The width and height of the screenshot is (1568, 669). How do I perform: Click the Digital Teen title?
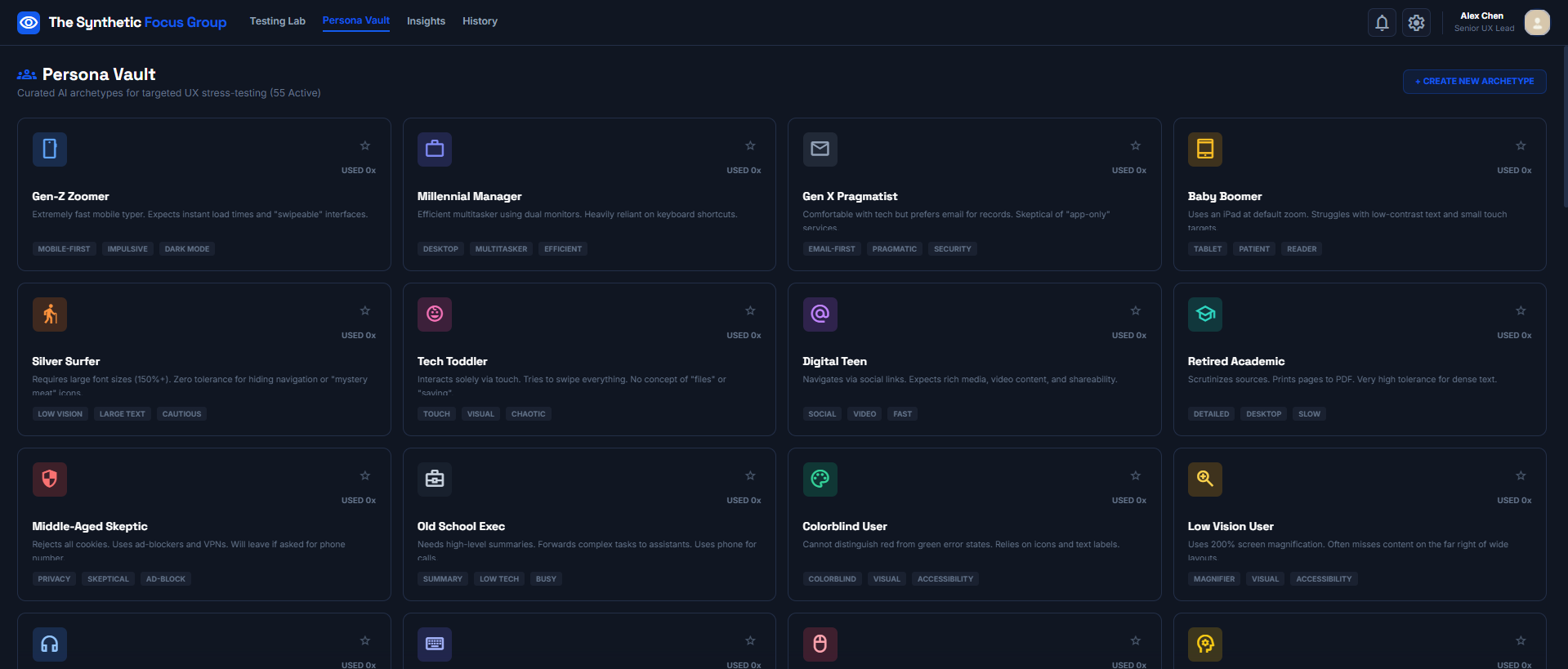click(x=834, y=361)
